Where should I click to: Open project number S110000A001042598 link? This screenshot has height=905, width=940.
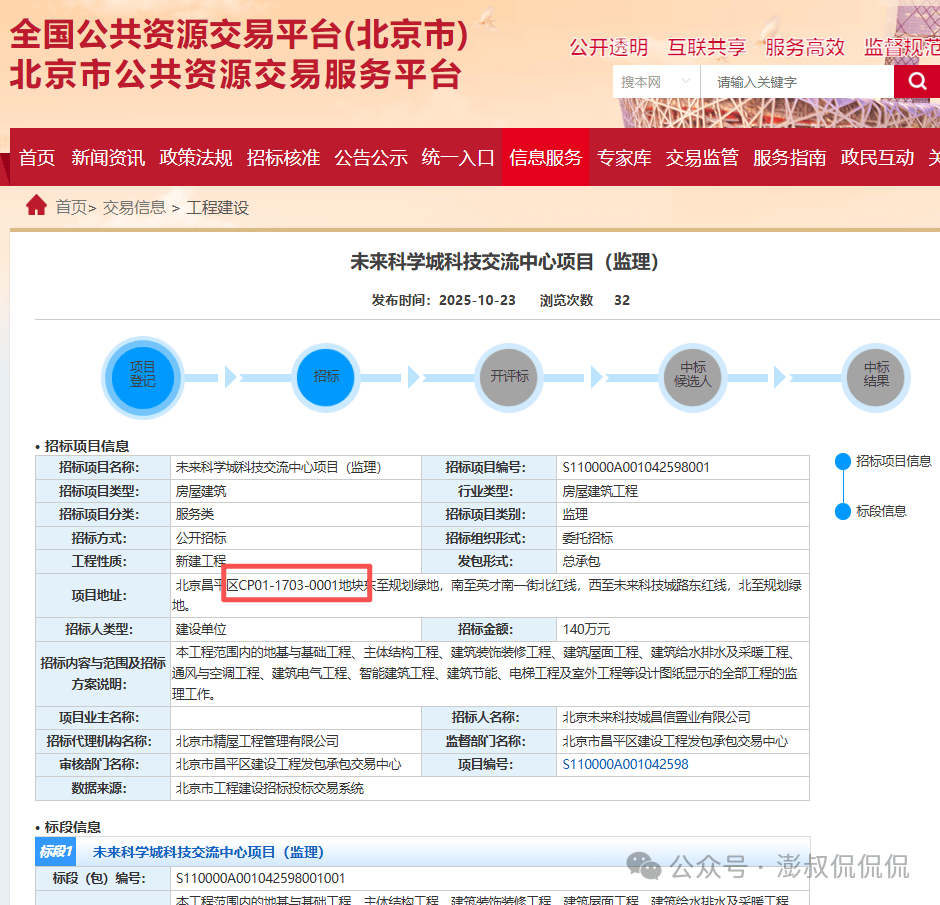625,764
